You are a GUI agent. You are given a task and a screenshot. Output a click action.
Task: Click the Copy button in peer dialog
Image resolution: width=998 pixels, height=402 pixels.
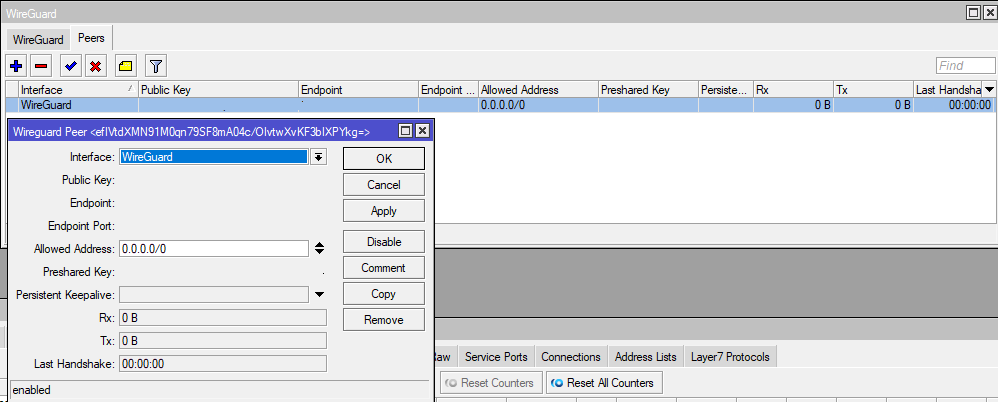(x=384, y=294)
